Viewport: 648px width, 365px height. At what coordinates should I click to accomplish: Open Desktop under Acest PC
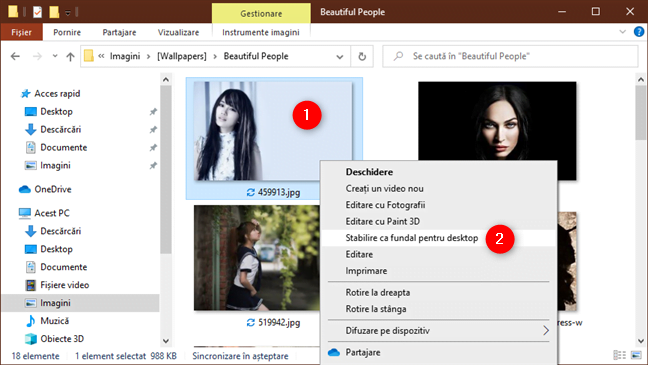[56, 249]
